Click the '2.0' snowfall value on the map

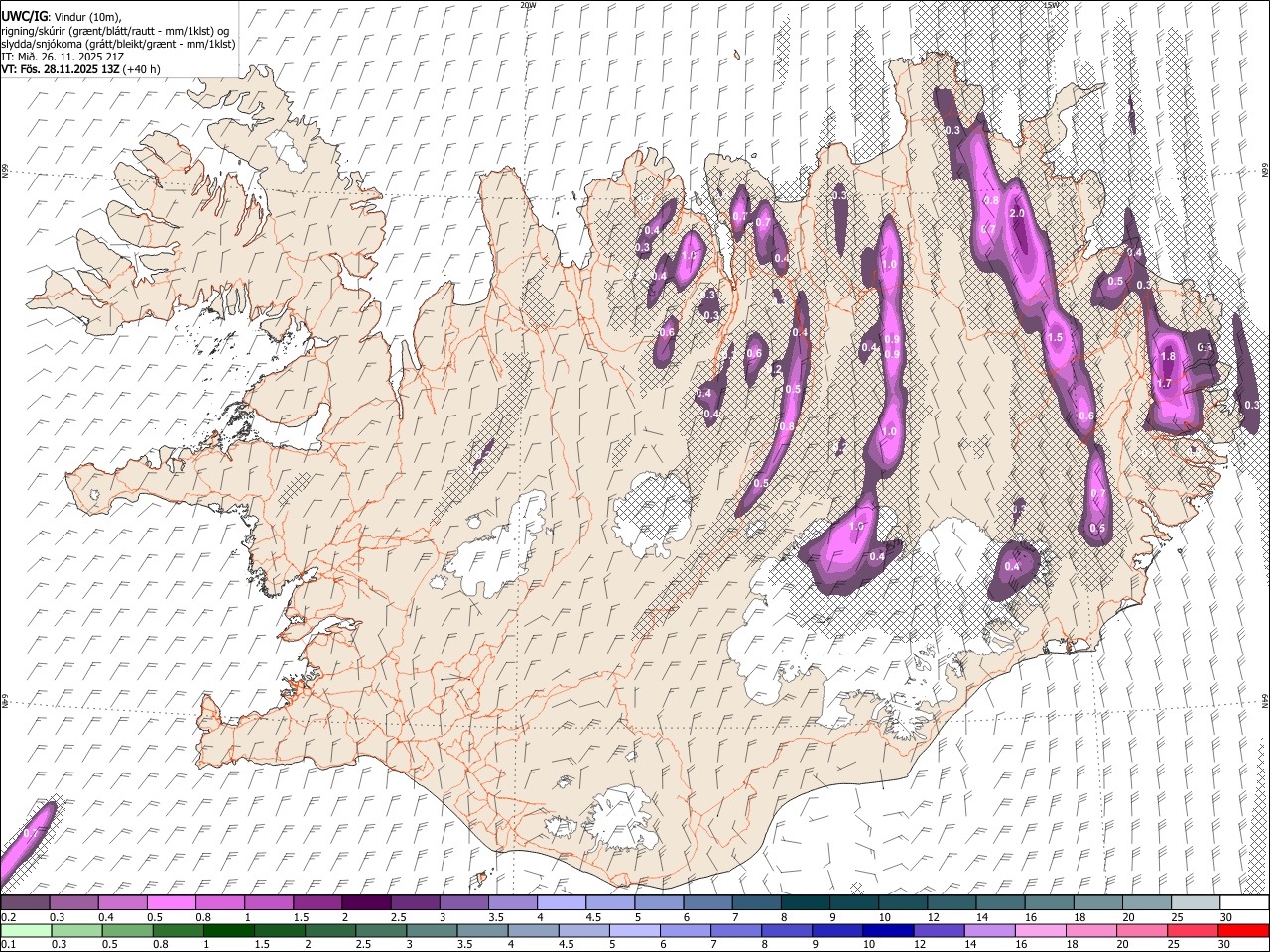[1016, 214]
